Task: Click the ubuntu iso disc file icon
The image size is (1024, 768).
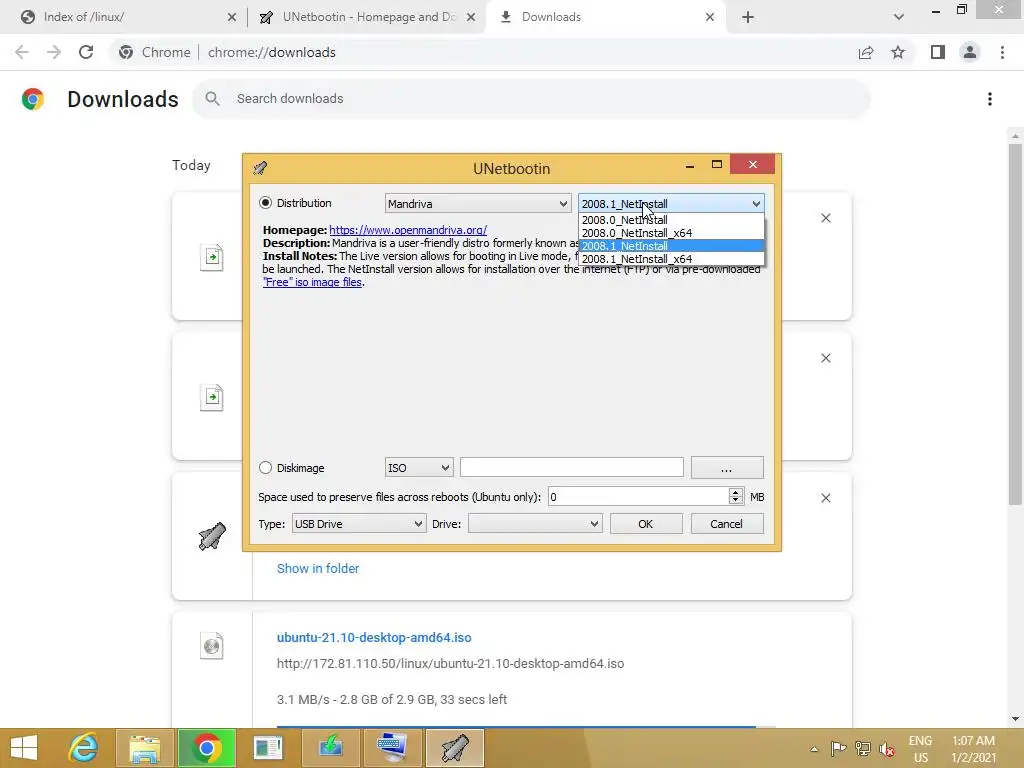Action: click(212, 647)
